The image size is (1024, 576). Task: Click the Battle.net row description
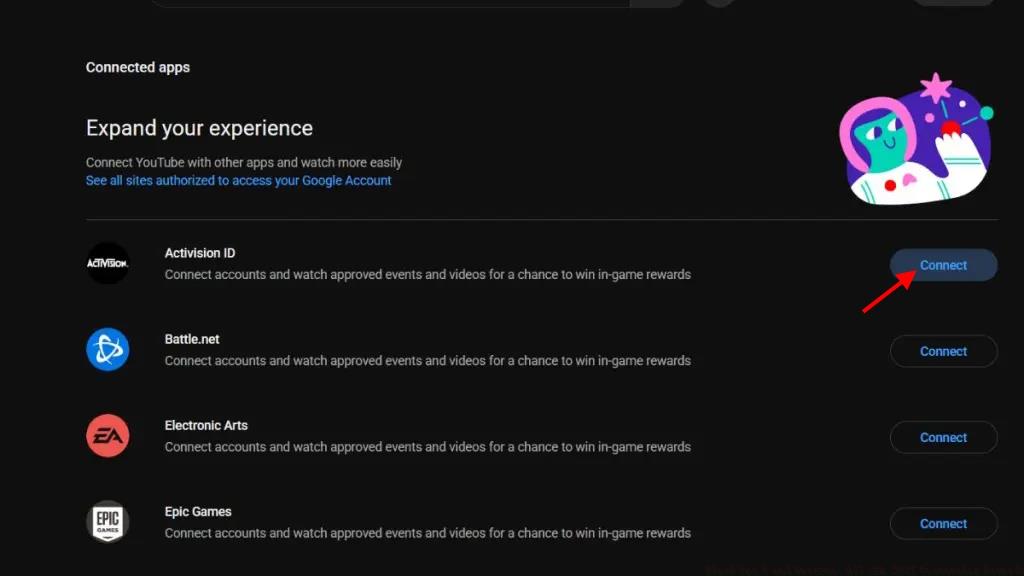click(x=427, y=360)
